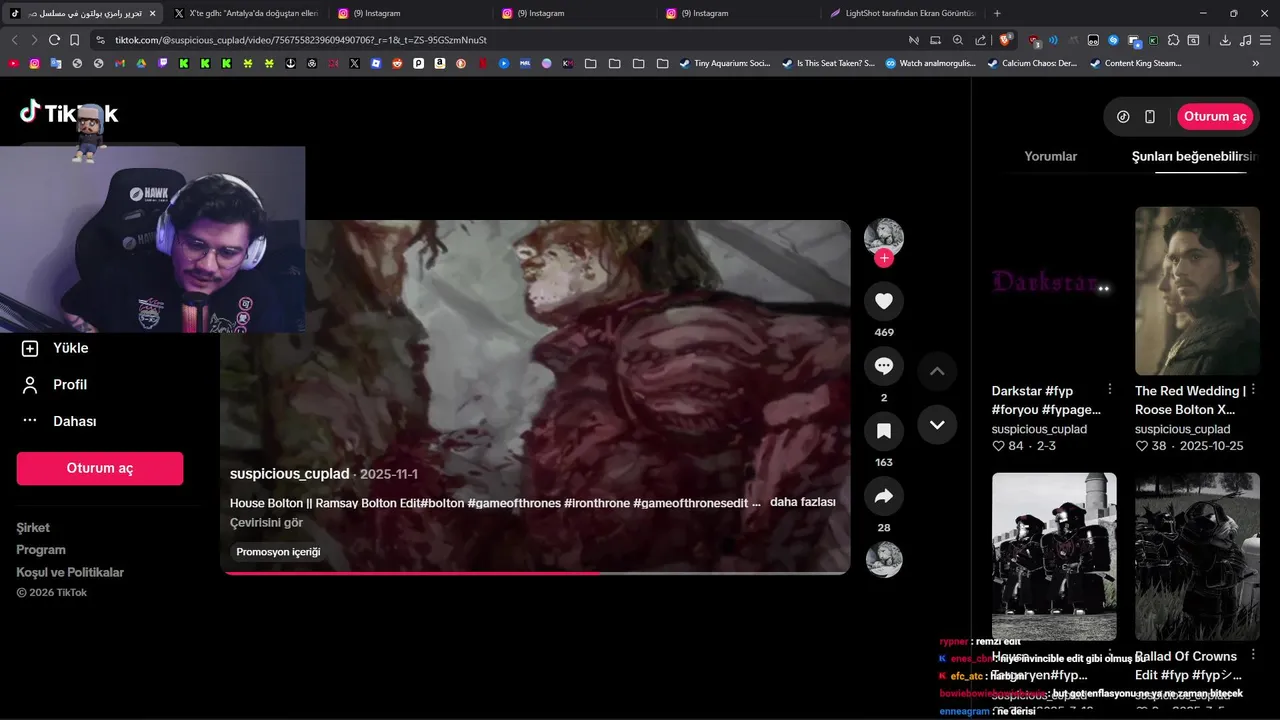Open the media control music note icon

(x=1245, y=40)
